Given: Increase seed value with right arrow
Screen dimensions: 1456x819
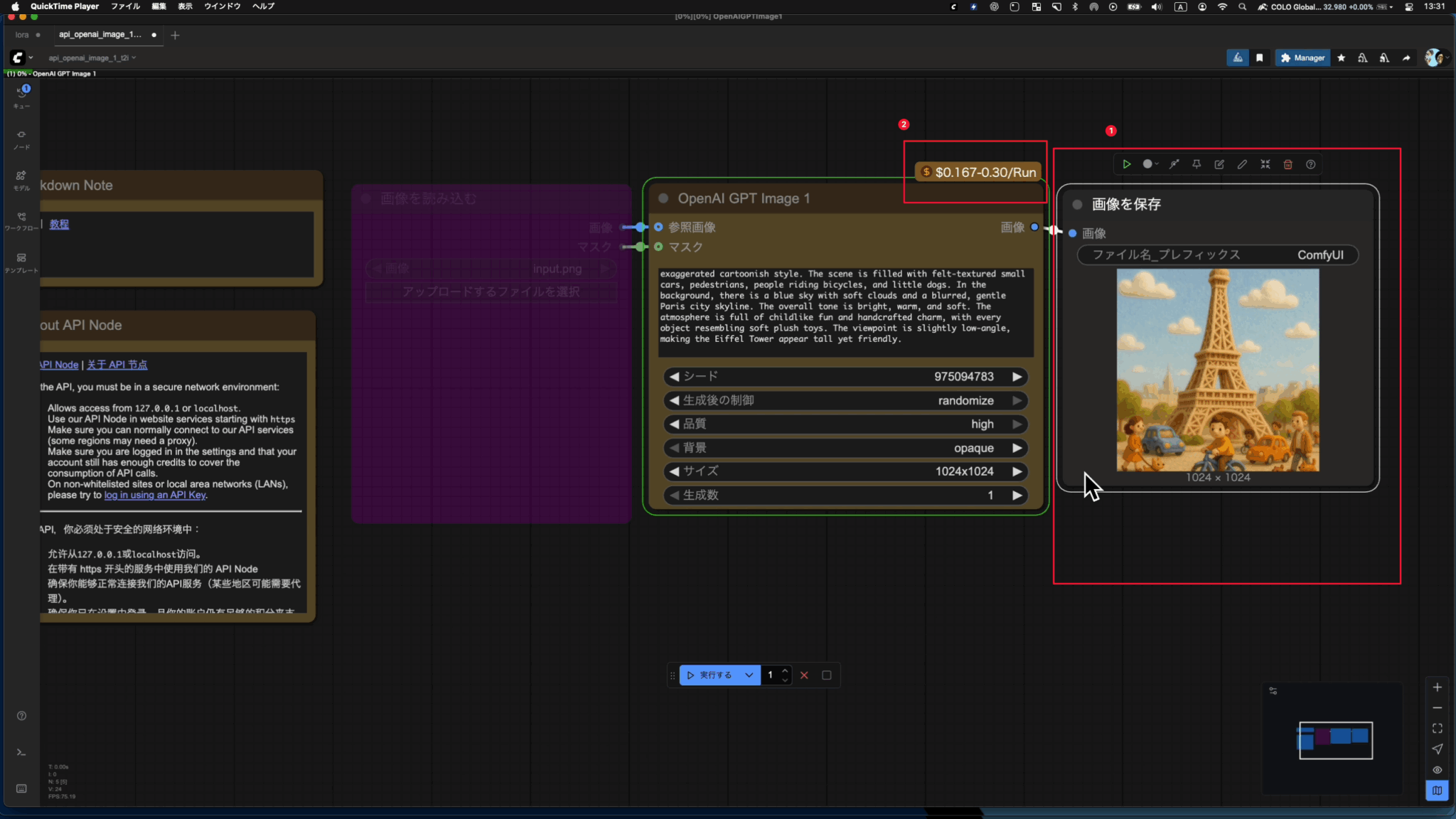Looking at the screenshot, I should pyautogui.click(x=1017, y=377).
